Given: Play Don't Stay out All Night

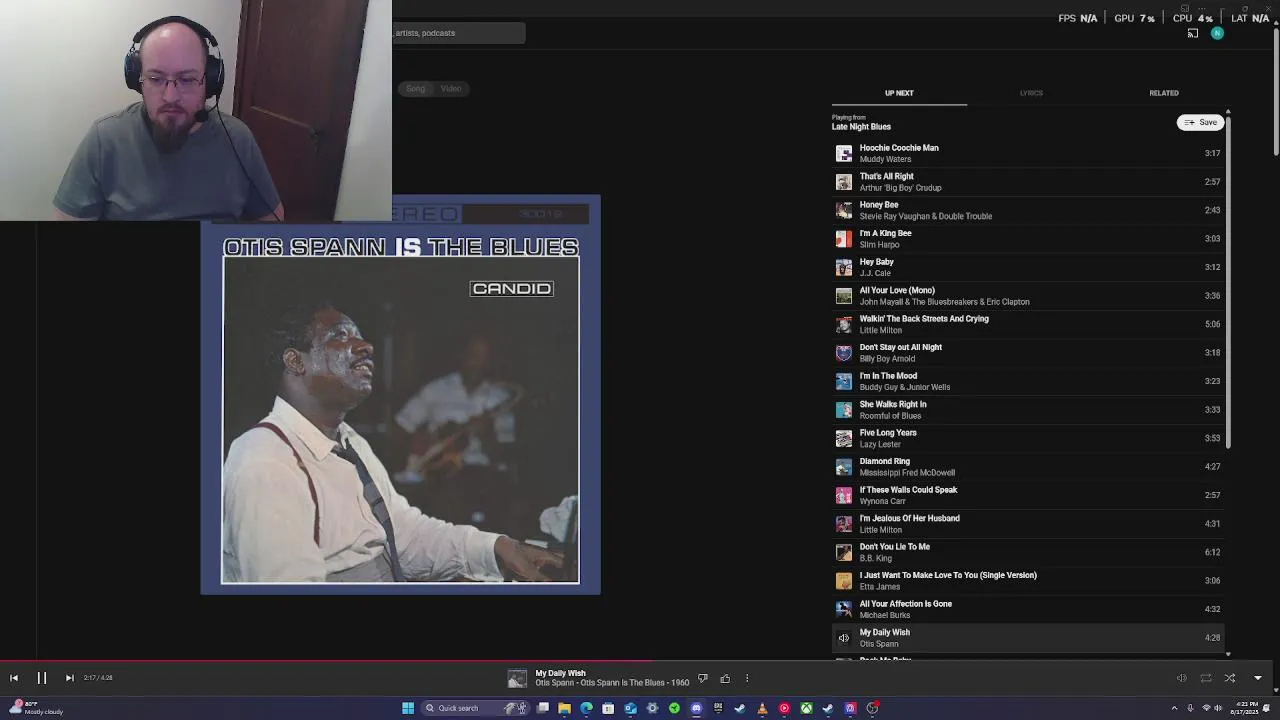Looking at the screenshot, I should click(x=1027, y=353).
